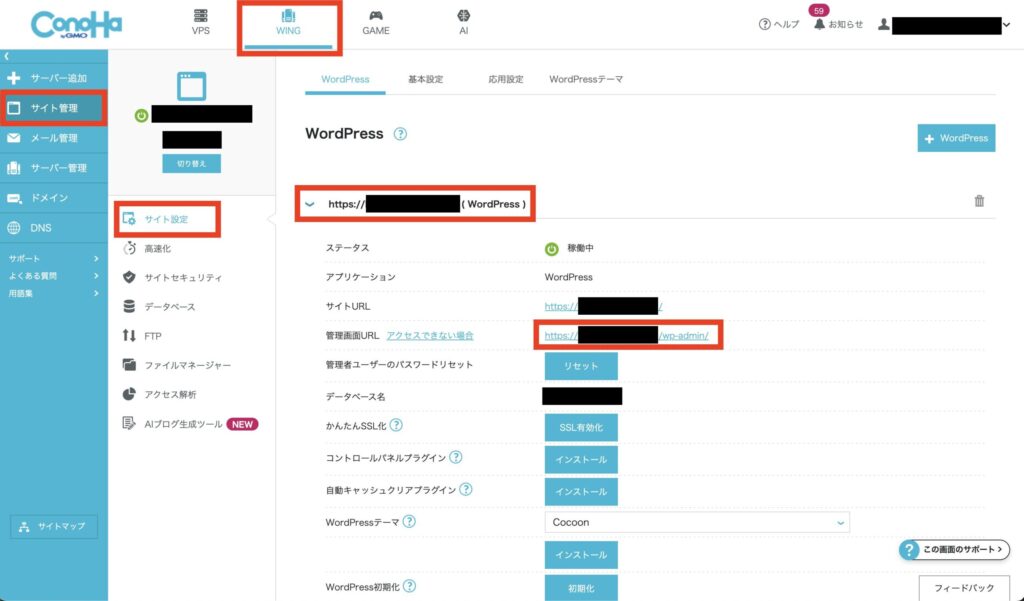Open FTP settings
The image size is (1024, 601).
pyautogui.click(x=142, y=336)
